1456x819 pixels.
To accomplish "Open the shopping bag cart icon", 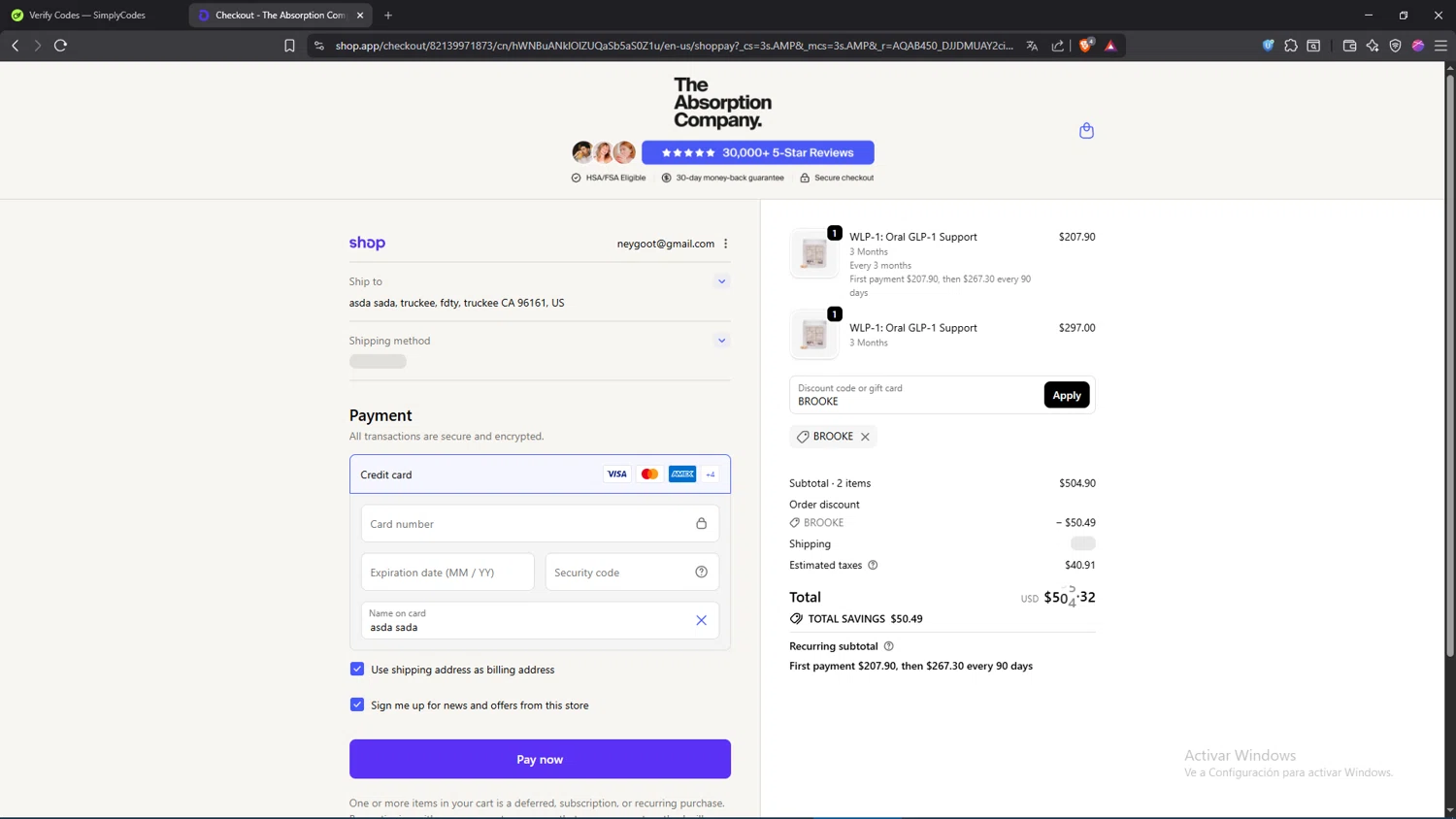I will (x=1086, y=130).
